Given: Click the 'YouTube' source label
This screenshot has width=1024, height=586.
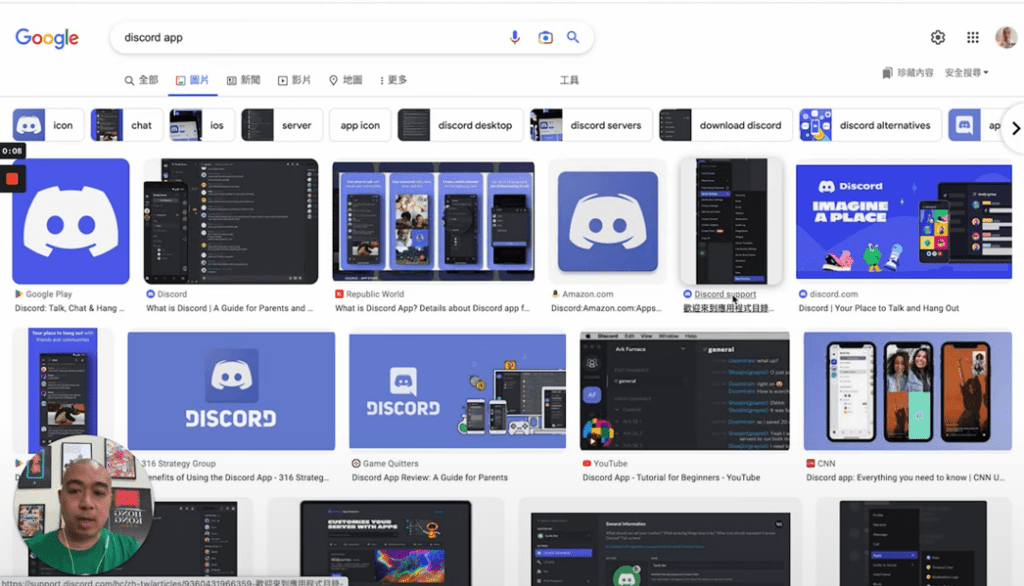Looking at the screenshot, I should [x=611, y=463].
